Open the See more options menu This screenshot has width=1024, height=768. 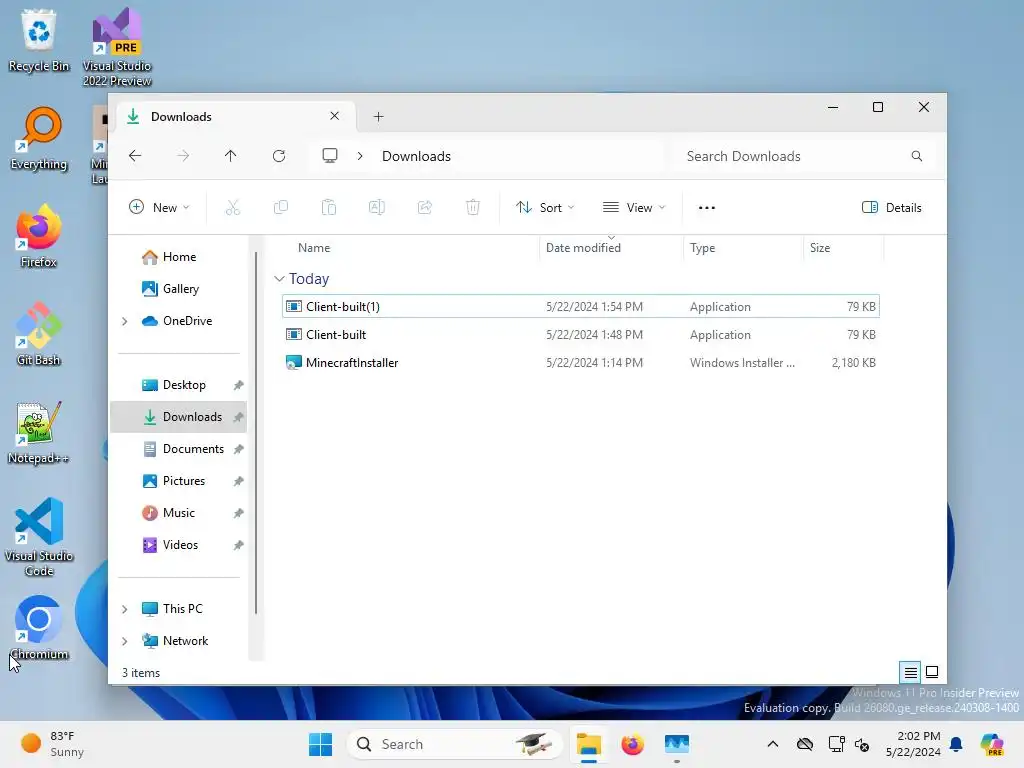point(707,208)
